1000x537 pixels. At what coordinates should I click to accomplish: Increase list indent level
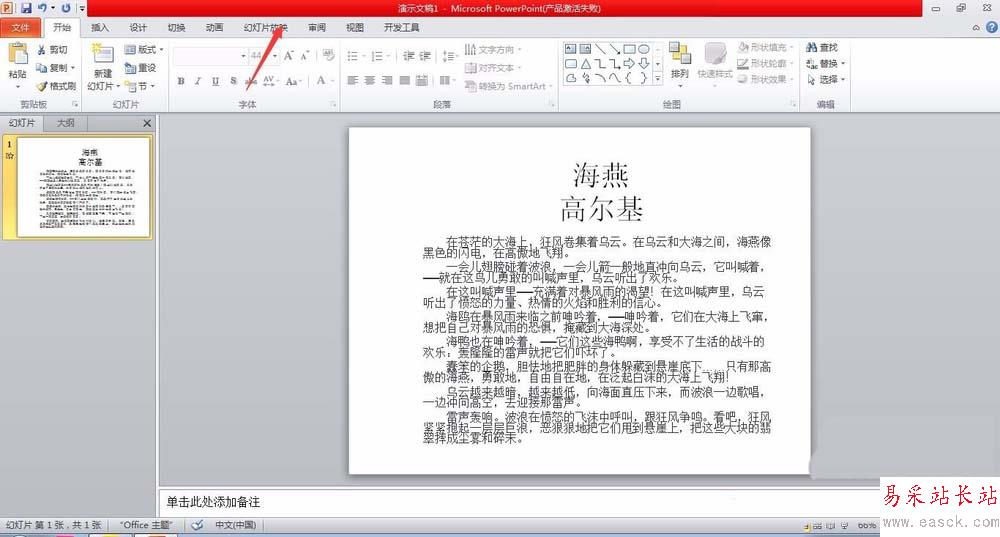click(x=425, y=56)
